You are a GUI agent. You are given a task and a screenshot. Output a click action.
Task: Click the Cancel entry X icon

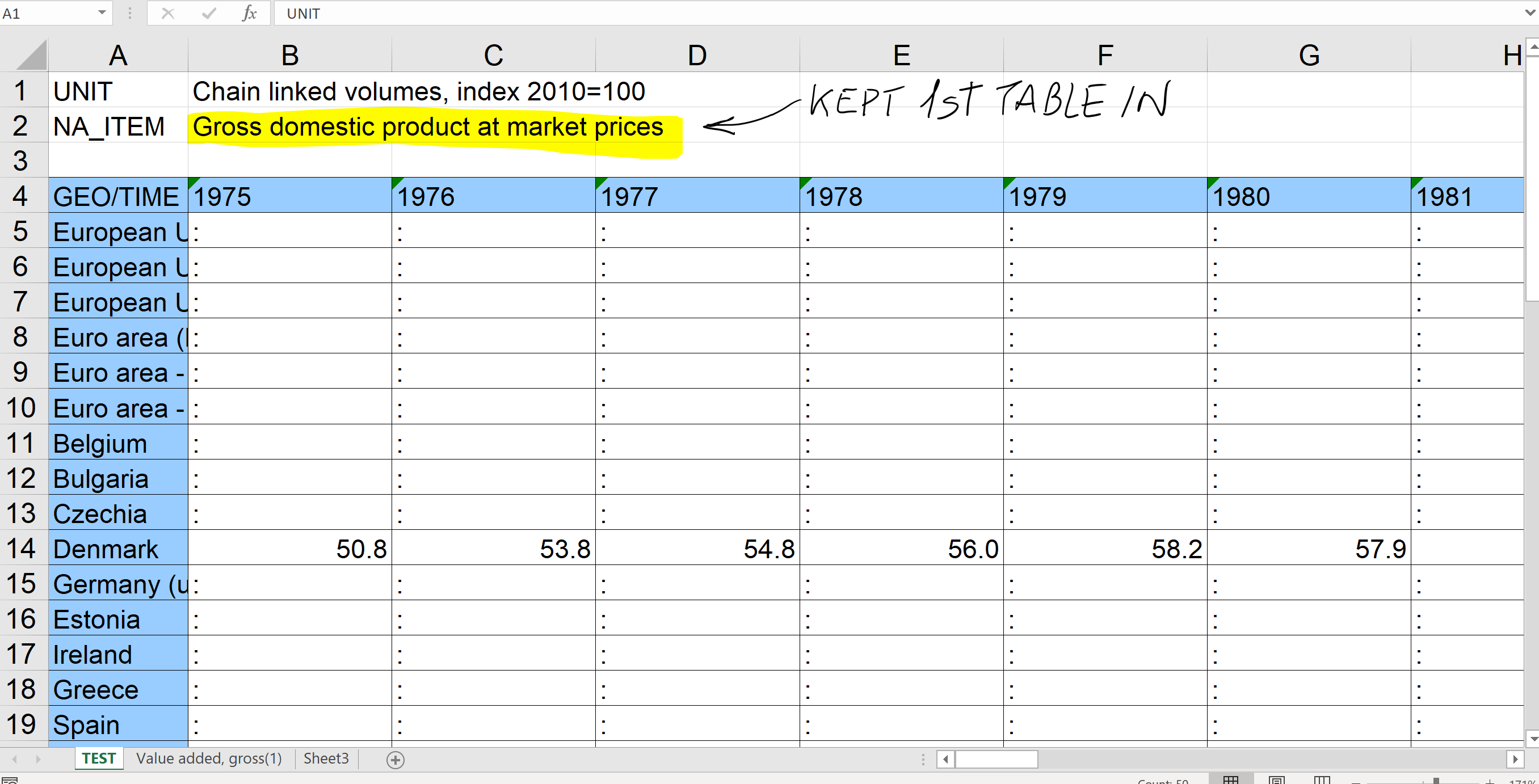click(168, 13)
